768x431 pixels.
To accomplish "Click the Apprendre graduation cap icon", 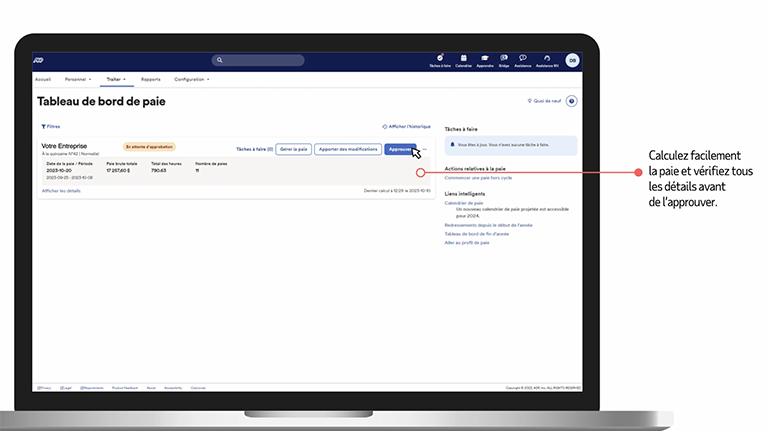I will click(484, 58).
